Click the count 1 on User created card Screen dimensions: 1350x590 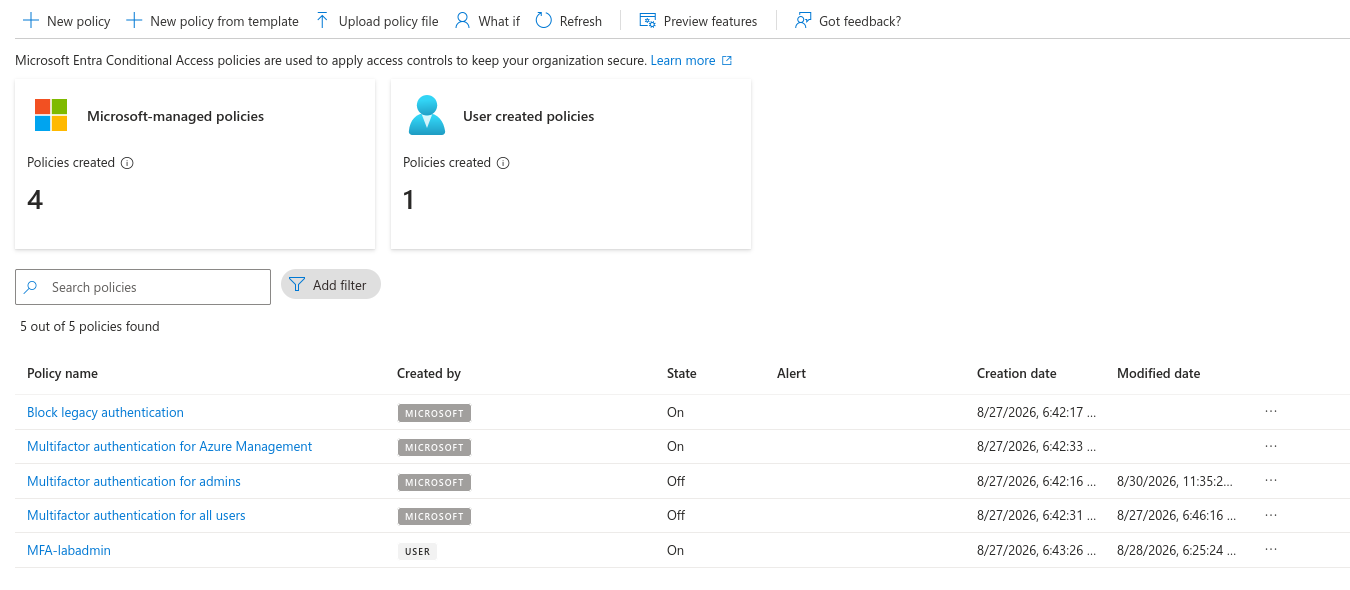408,200
